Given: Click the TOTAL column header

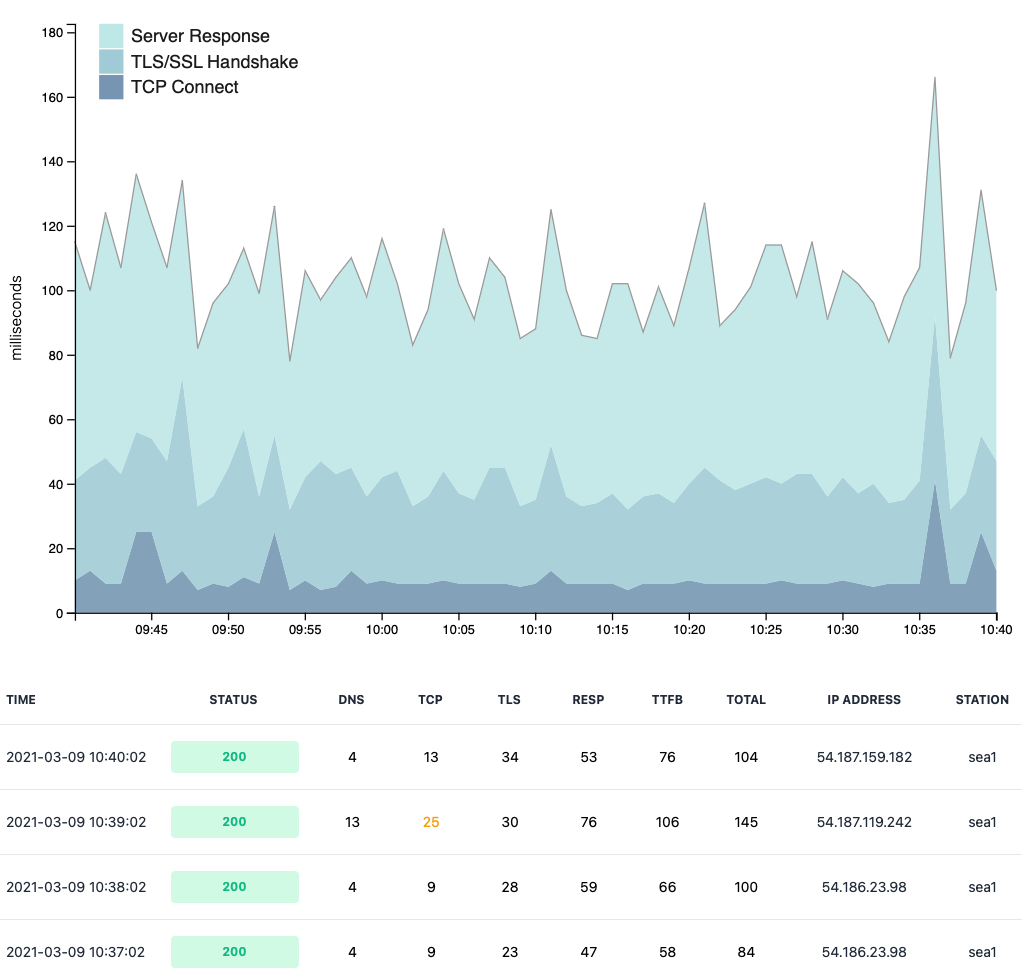Looking at the screenshot, I should click(x=746, y=700).
